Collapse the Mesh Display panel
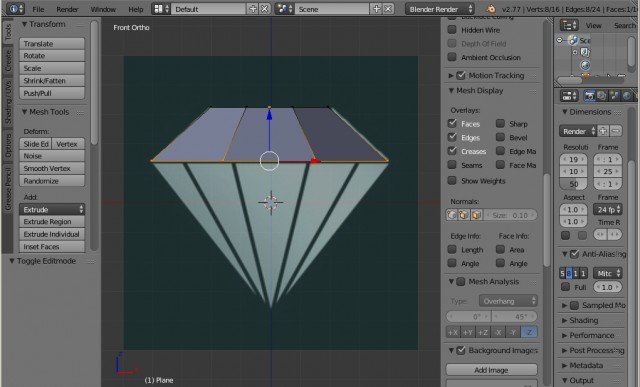 451,91
